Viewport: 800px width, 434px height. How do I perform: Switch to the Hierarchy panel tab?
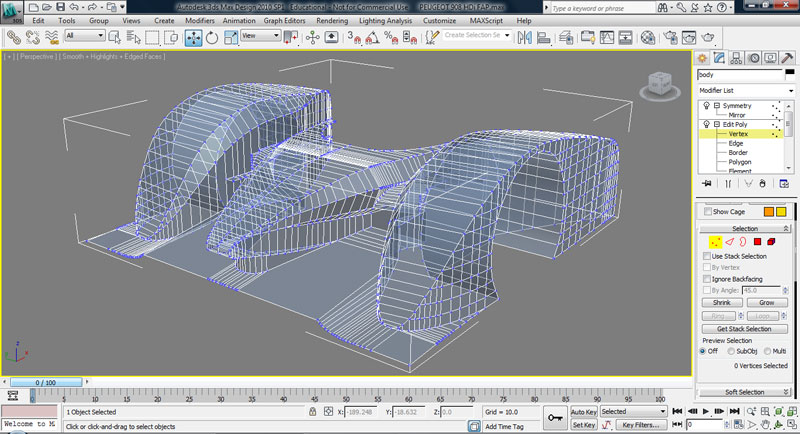pyautogui.click(x=736, y=58)
